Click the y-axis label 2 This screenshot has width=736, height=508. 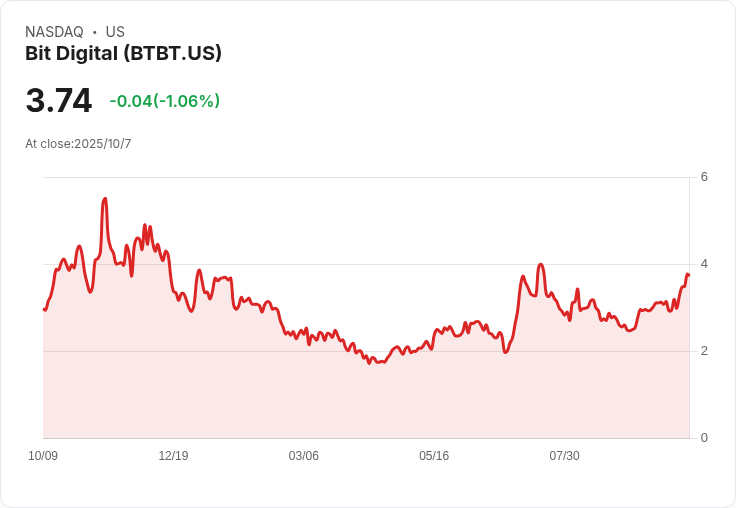click(704, 351)
